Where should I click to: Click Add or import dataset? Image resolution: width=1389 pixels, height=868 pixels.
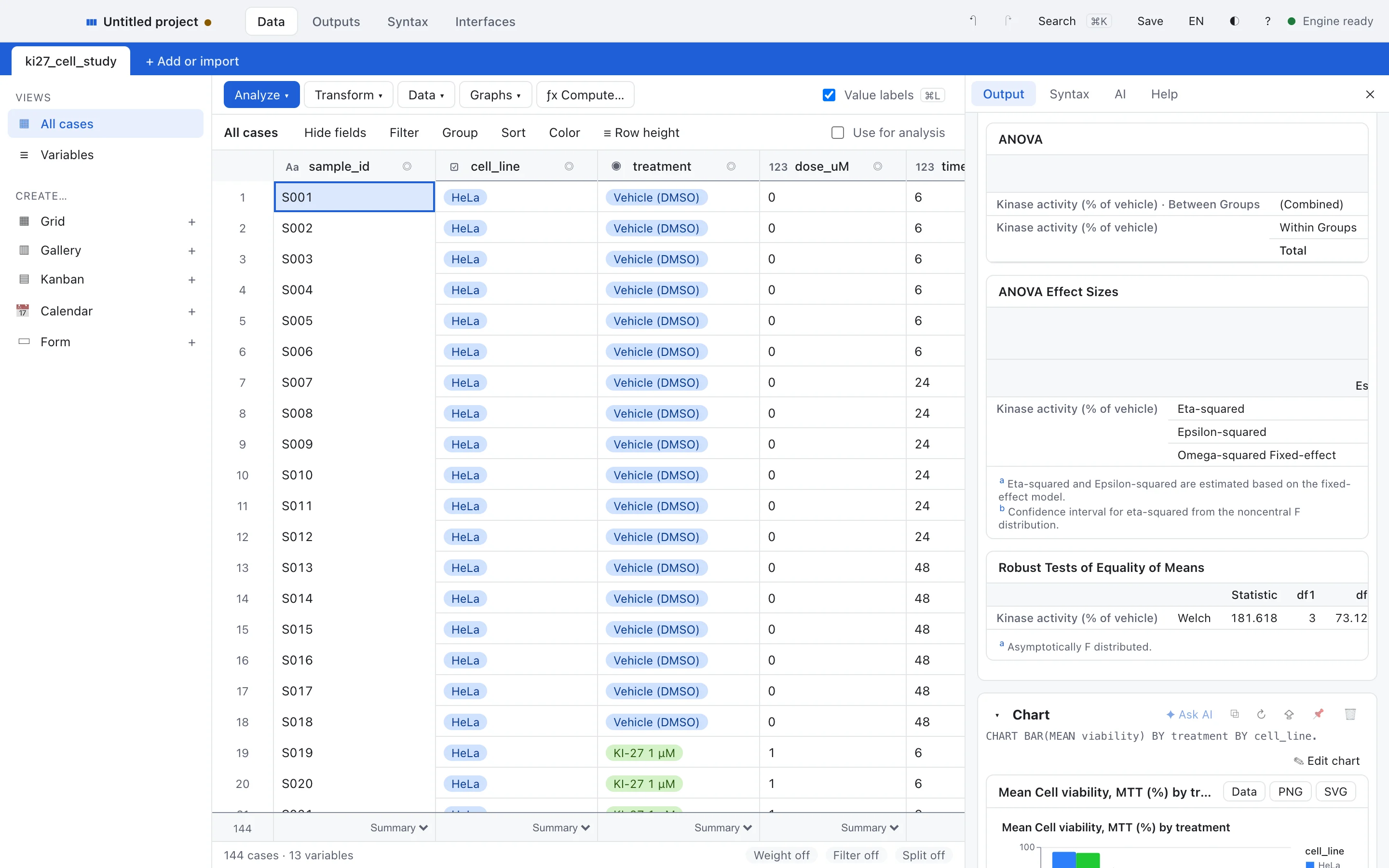[192, 61]
